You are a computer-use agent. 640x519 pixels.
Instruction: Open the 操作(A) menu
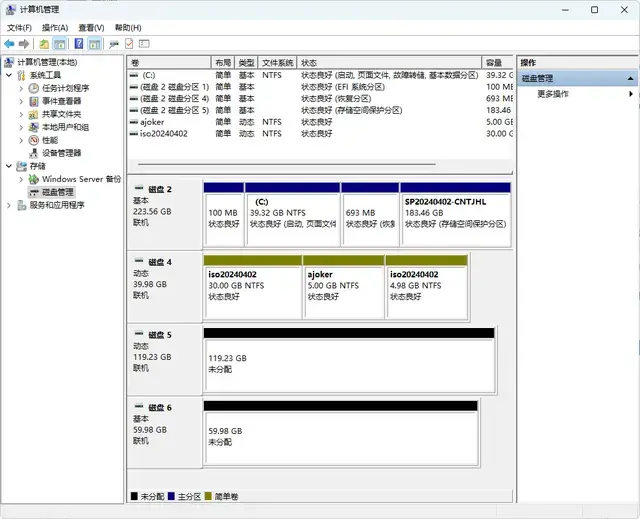(x=55, y=28)
